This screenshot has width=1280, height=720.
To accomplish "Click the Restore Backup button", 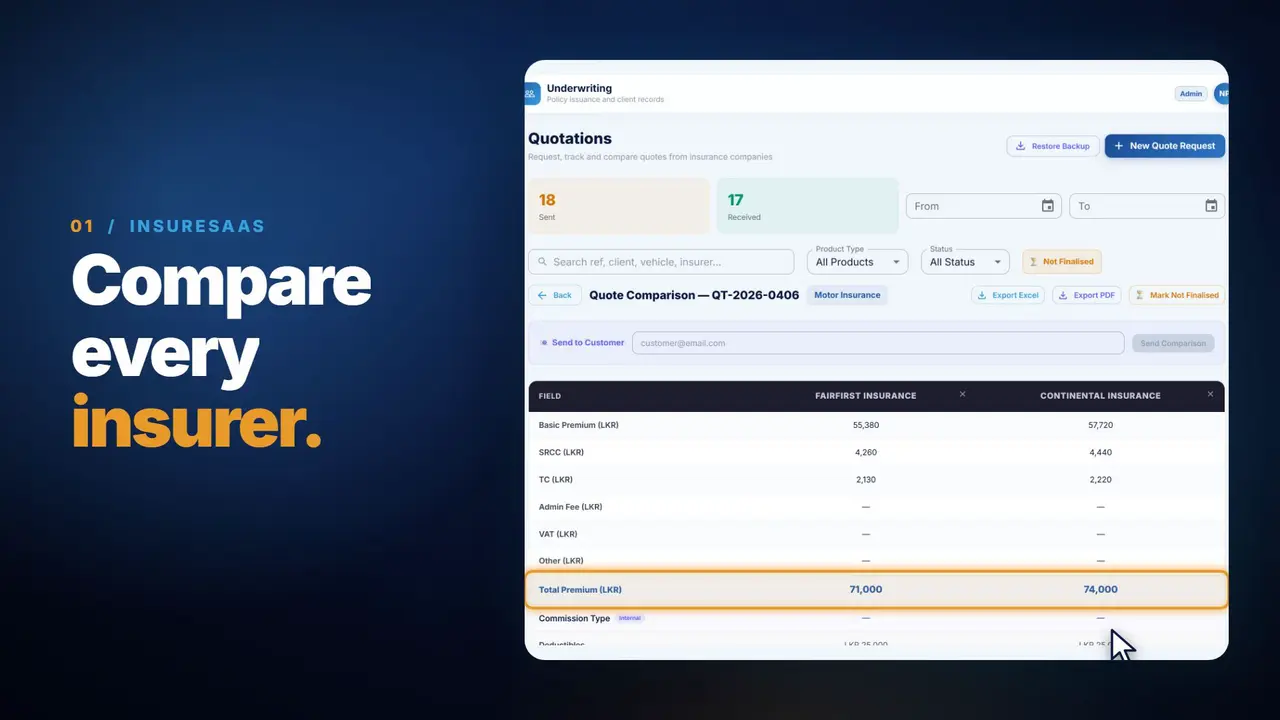I will (x=1053, y=146).
